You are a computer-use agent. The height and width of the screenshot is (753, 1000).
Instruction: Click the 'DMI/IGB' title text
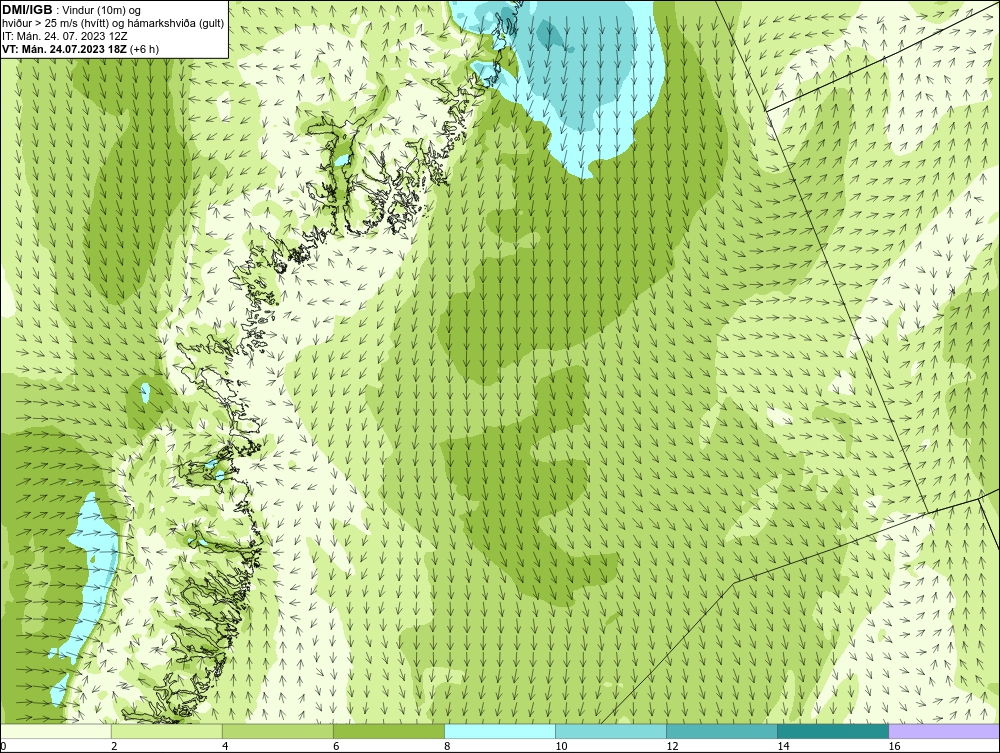click(x=27, y=10)
